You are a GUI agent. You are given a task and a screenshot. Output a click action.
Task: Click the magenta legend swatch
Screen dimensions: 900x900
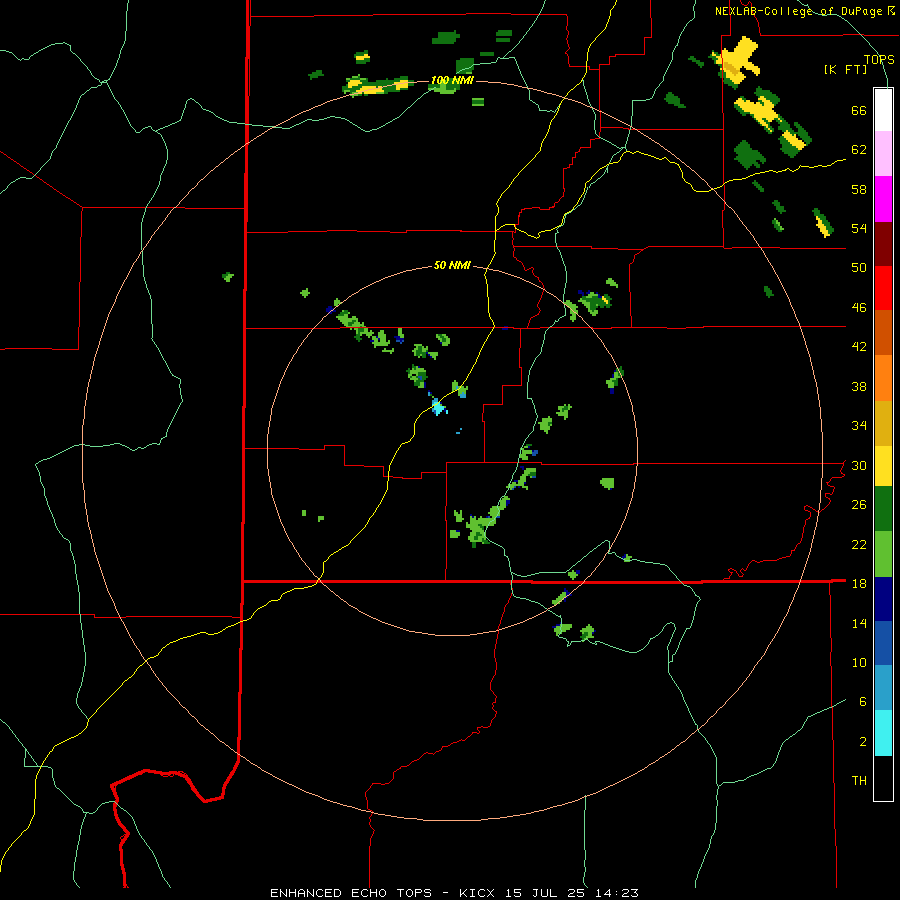pos(883,199)
